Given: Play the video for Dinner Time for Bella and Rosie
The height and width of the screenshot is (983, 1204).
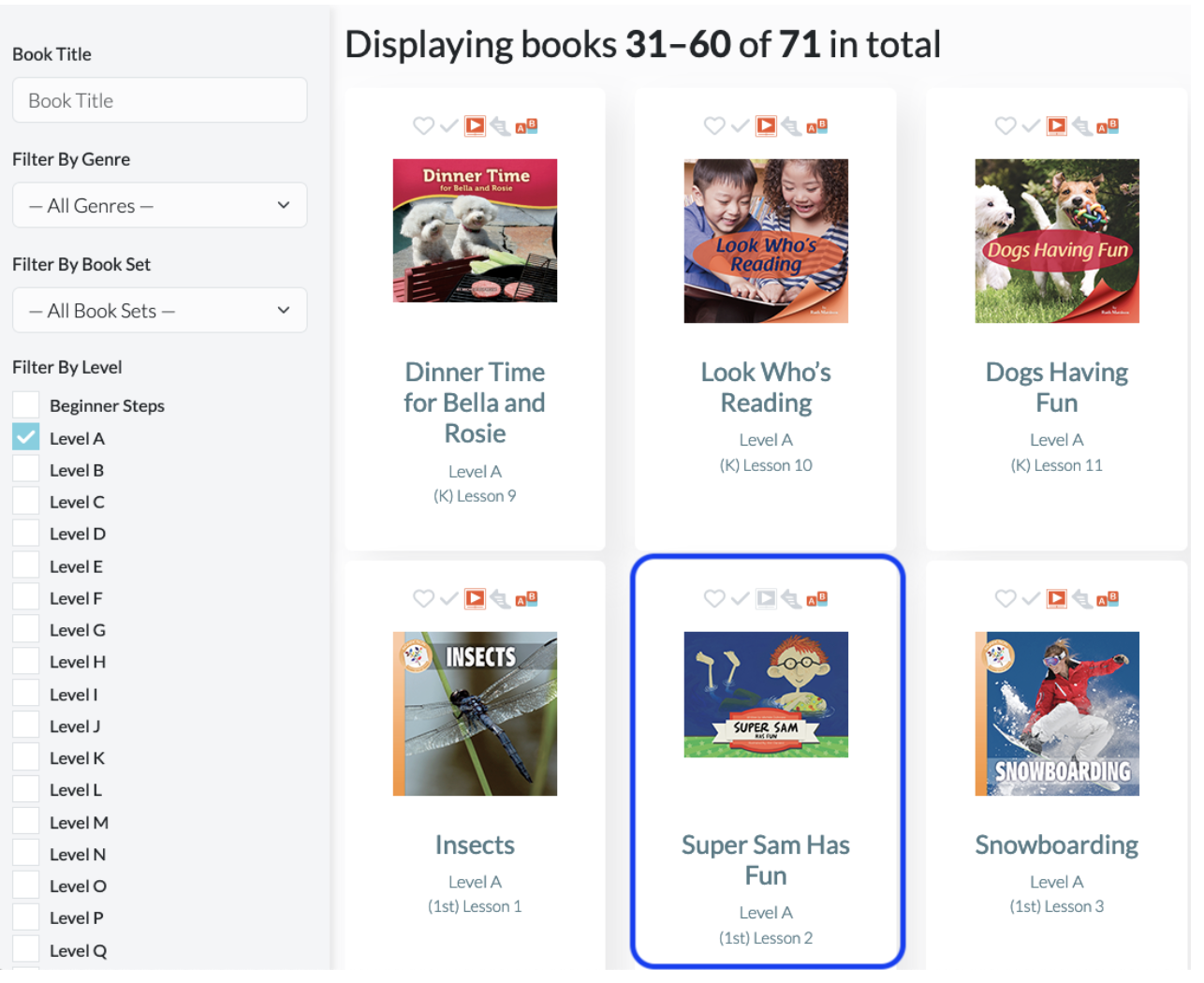Looking at the screenshot, I should 476,125.
